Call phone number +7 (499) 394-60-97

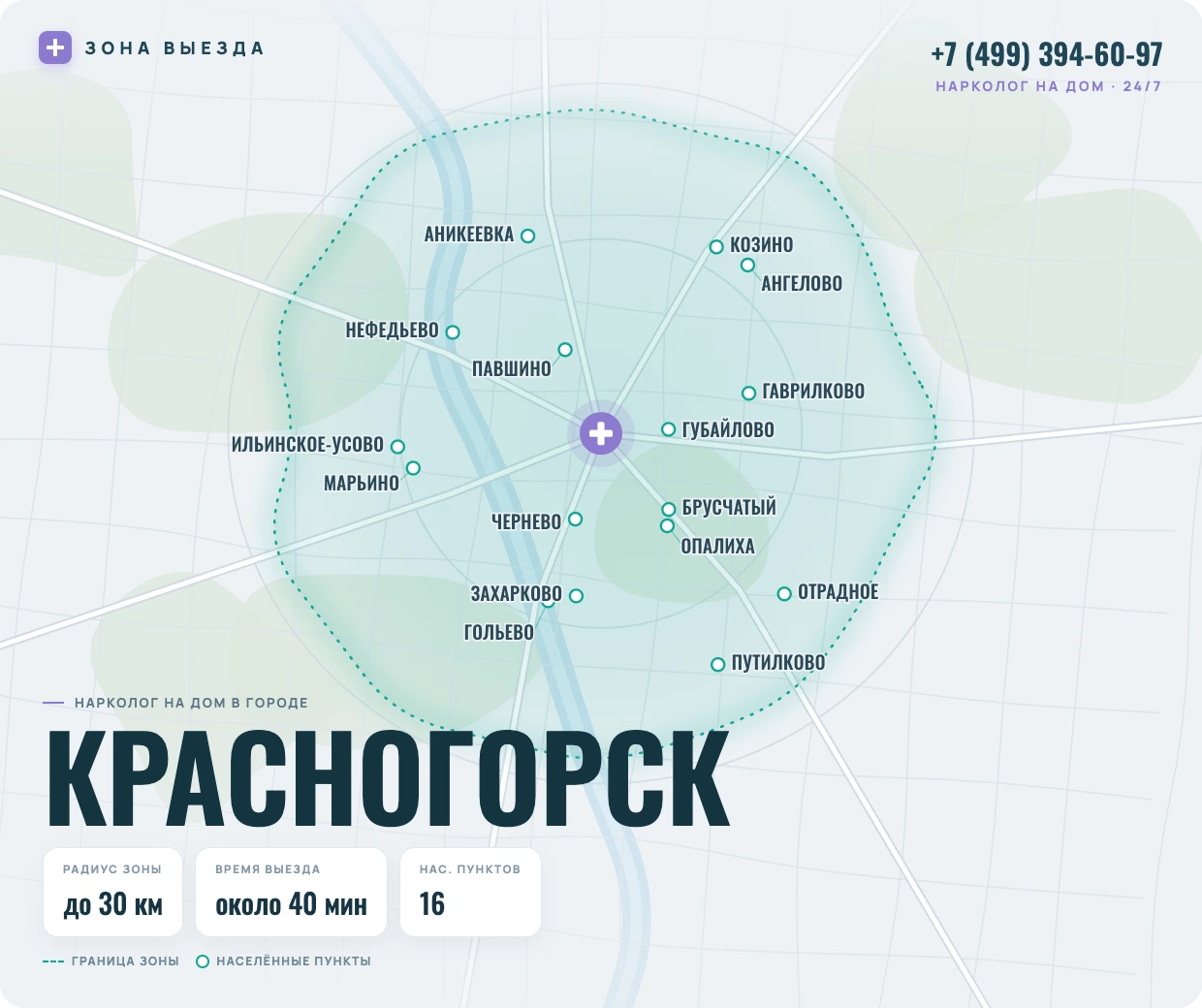point(1046,54)
